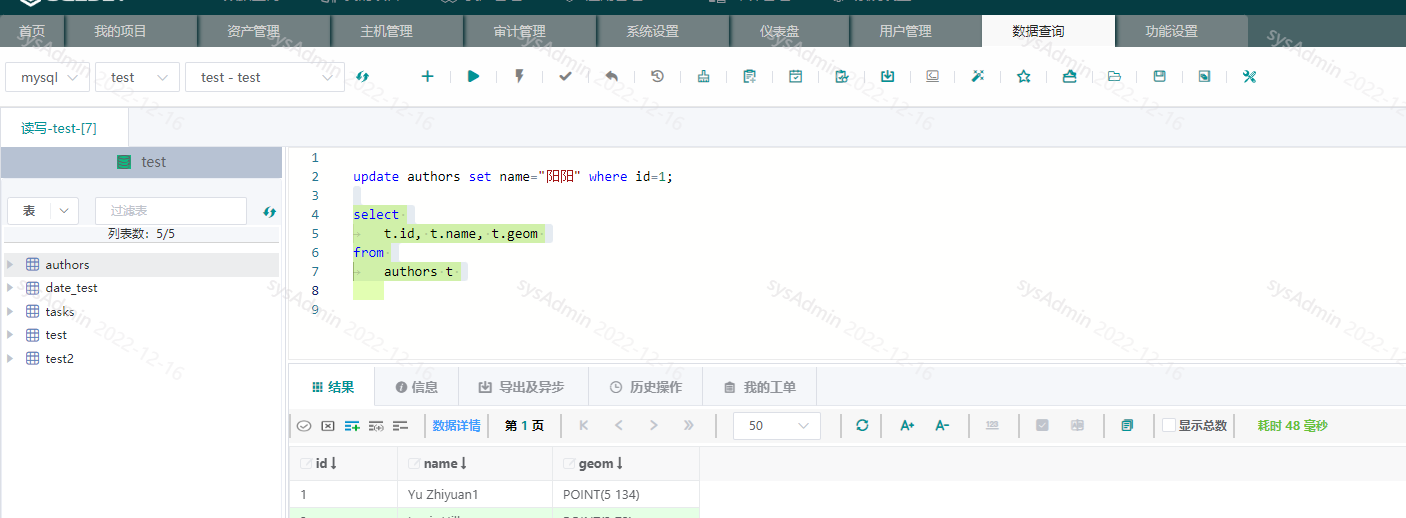Switch to the 我的工单 tab
Screen dimensions: 1406x518
pyautogui.click(x=760, y=387)
